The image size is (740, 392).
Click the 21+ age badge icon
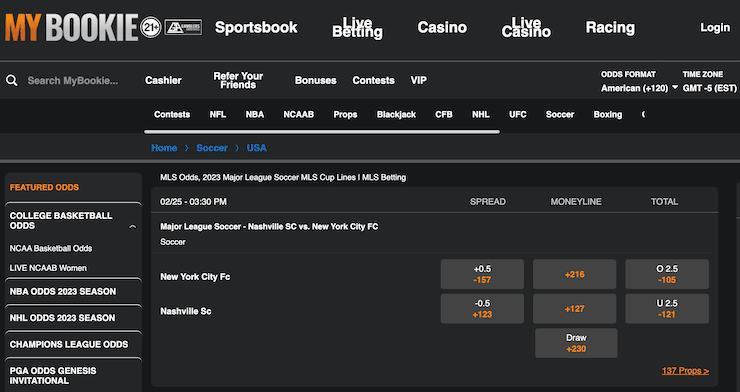[151, 27]
